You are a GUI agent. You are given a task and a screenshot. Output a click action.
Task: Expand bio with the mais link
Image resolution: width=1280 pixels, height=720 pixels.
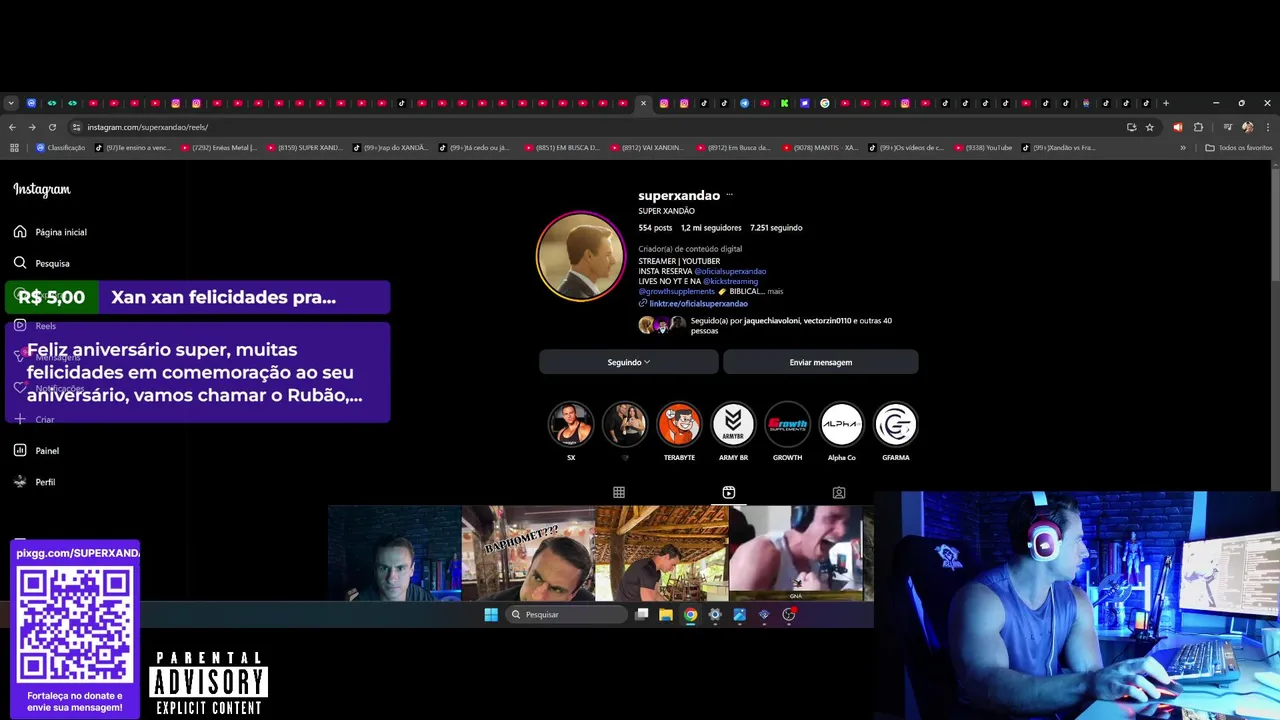(x=775, y=291)
